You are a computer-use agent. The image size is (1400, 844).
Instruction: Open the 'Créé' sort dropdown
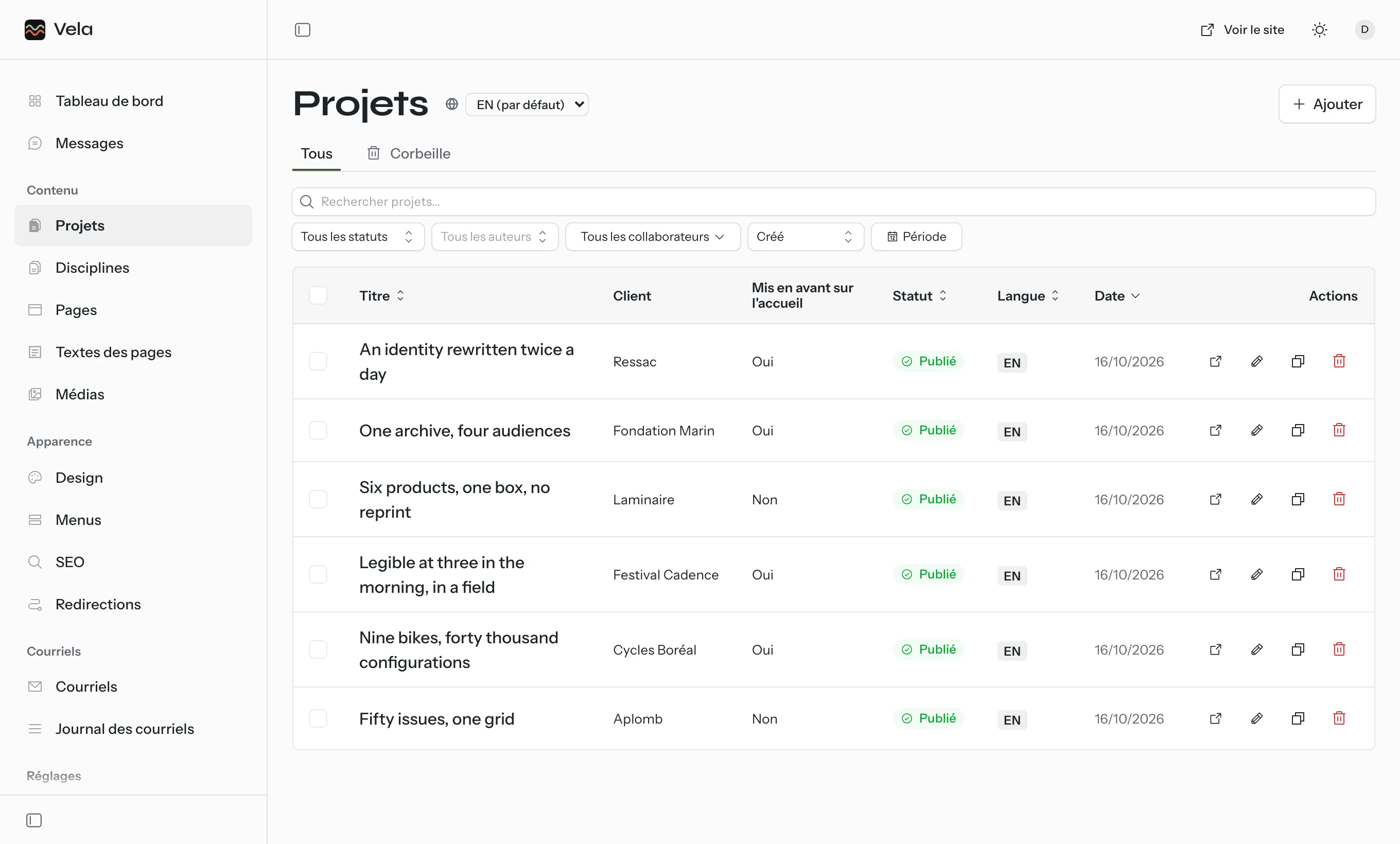805,237
